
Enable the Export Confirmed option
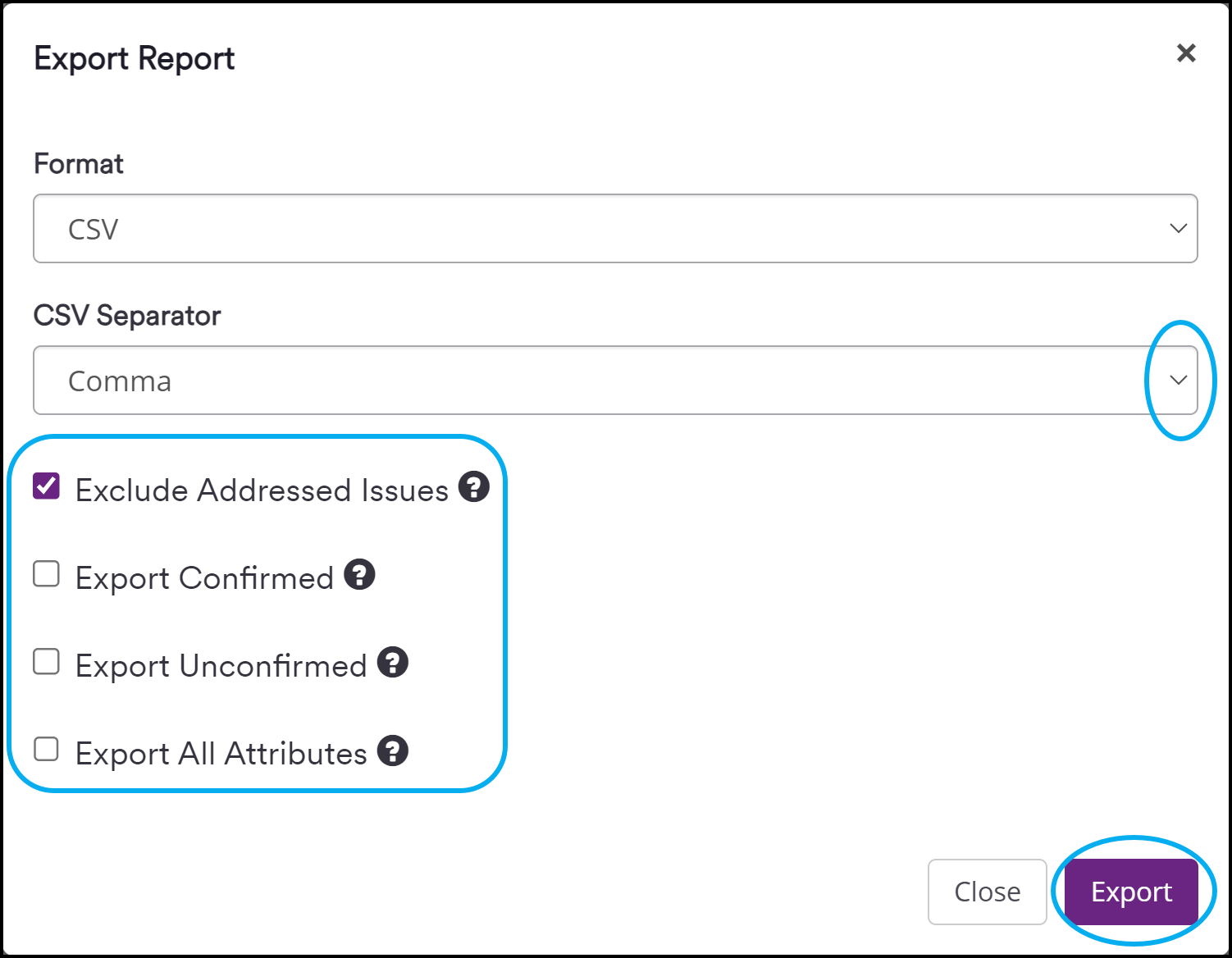pos(45,573)
